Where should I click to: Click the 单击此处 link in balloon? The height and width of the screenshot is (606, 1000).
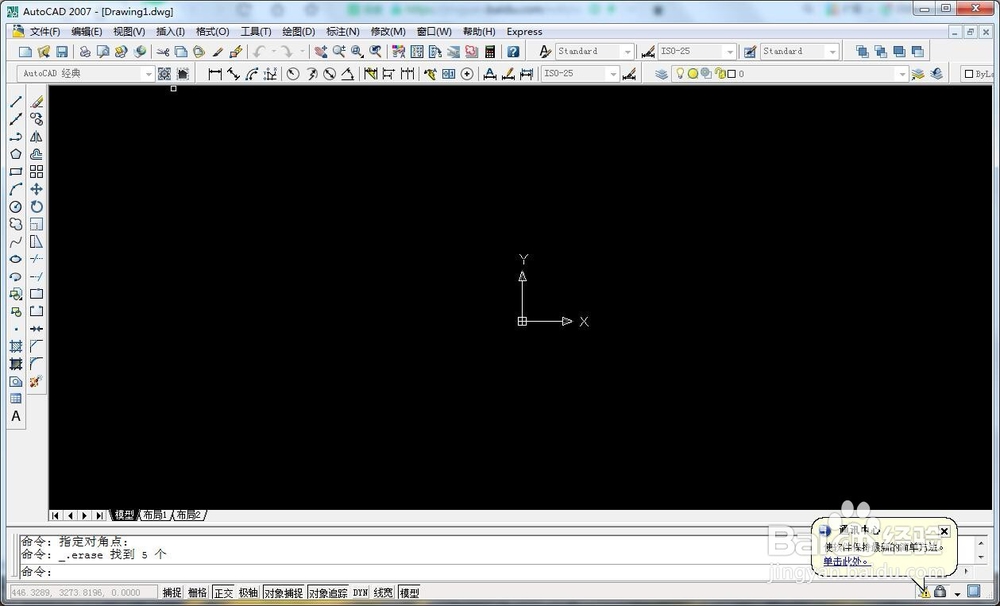(846, 561)
